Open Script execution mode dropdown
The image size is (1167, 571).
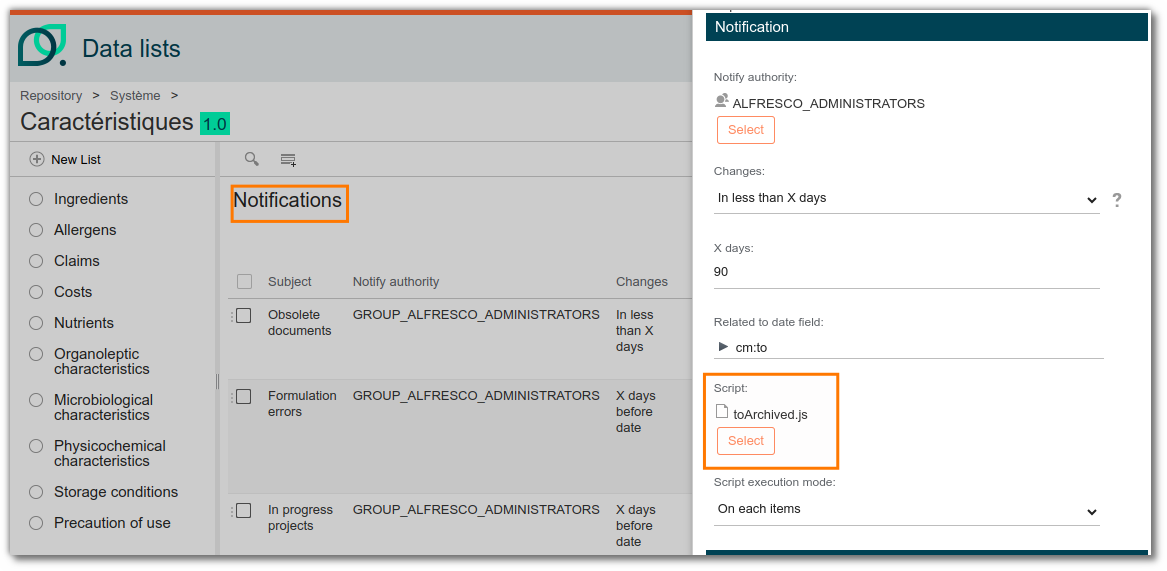907,510
